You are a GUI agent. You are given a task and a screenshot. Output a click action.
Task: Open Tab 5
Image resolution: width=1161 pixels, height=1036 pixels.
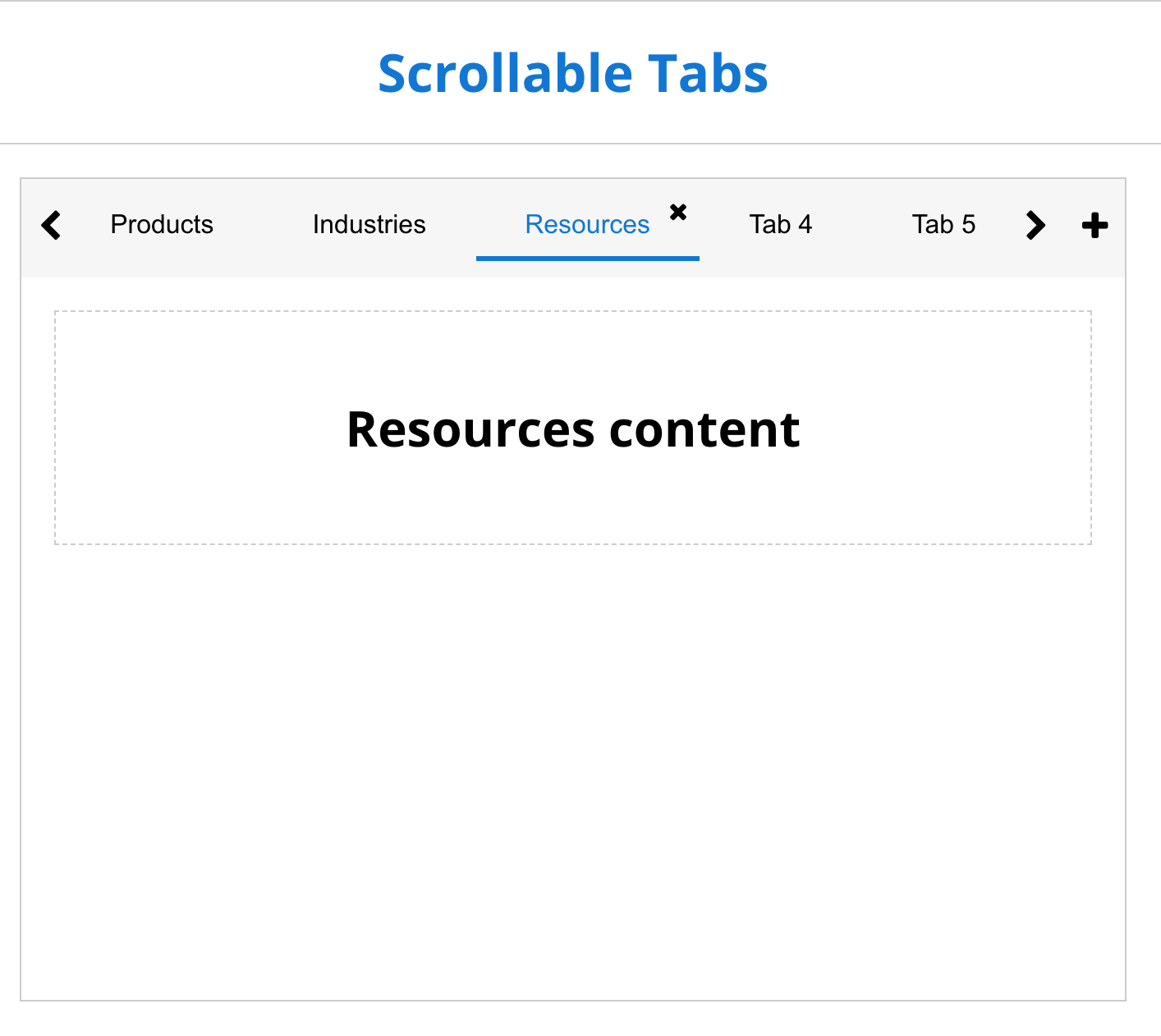coord(943,224)
